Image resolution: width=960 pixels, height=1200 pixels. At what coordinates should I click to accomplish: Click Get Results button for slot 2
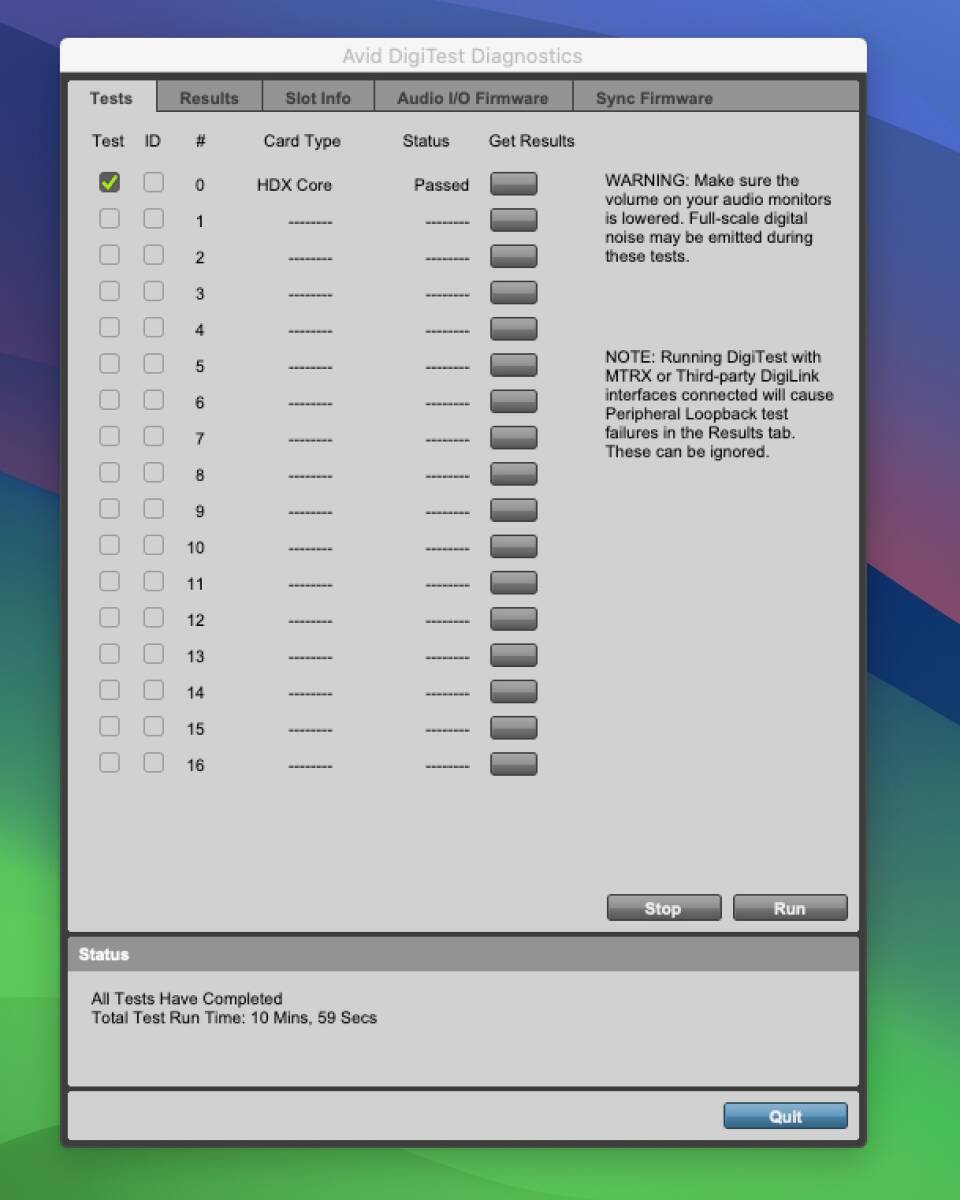(513, 256)
